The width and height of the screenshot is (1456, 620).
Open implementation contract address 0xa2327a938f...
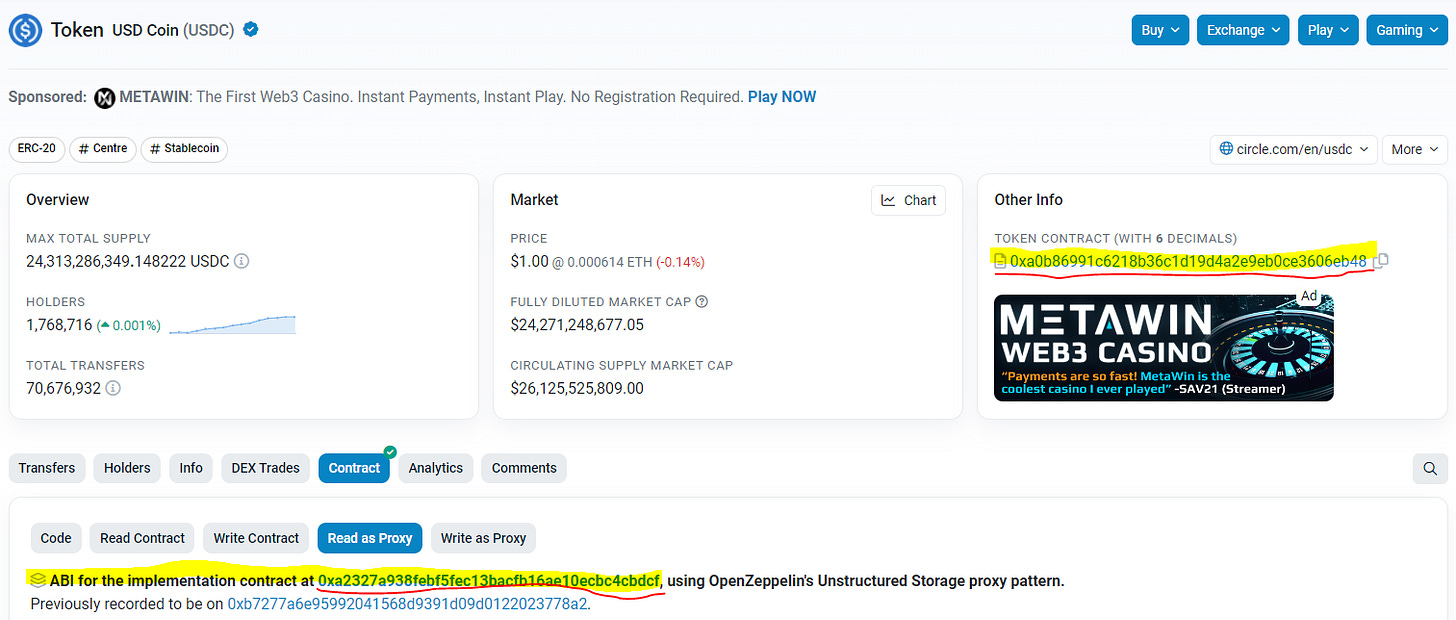click(x=489, y=581)
